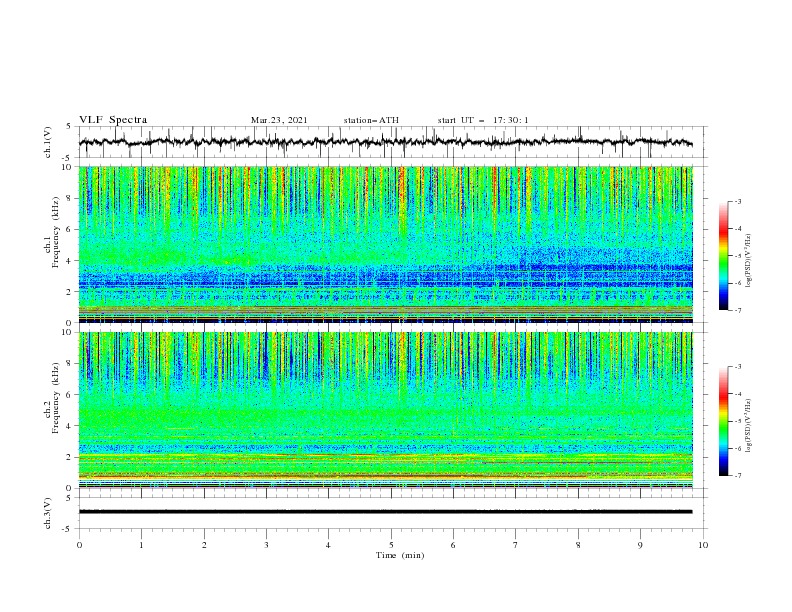
Task: Click the "station=ATH" header label
Action: point(371,120)
